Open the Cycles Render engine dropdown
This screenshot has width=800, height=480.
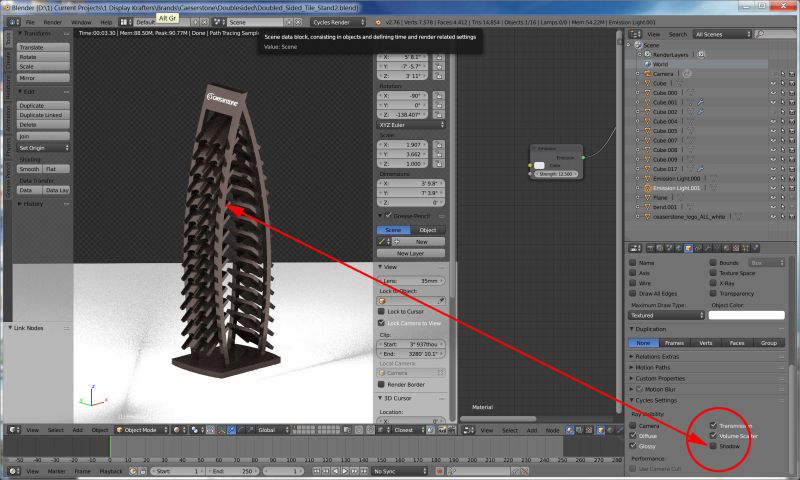[338, 22]
